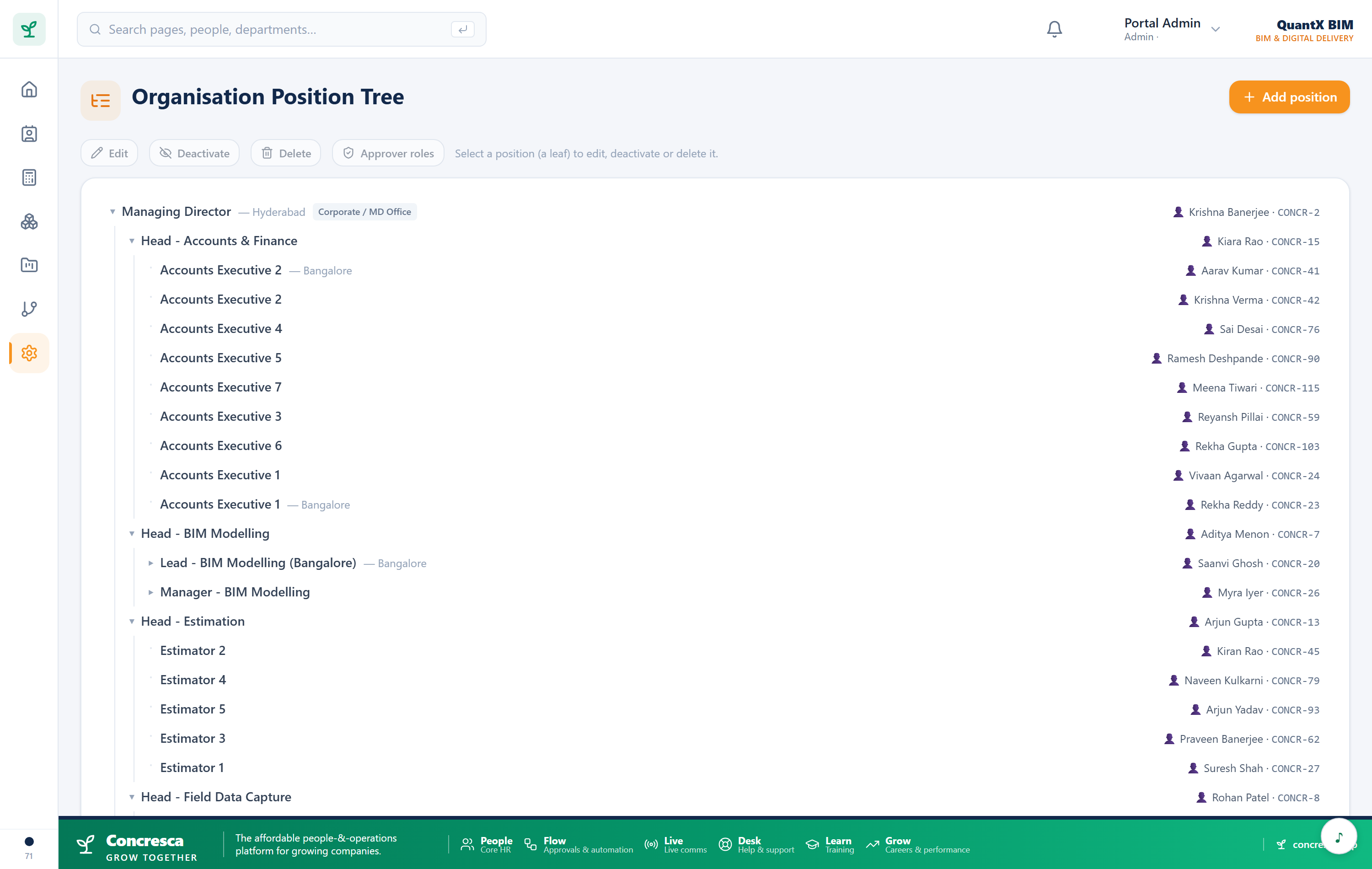Click Corporate / MD Office tag

(364, 212)
